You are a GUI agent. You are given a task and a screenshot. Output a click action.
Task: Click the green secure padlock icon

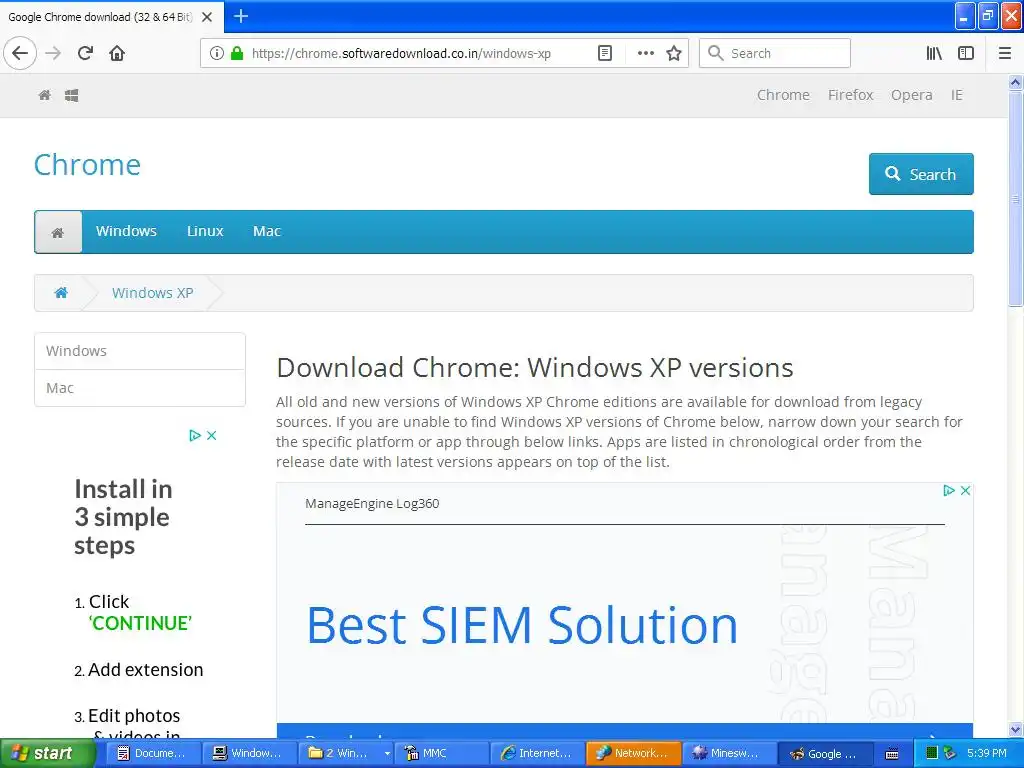point(236,54)
